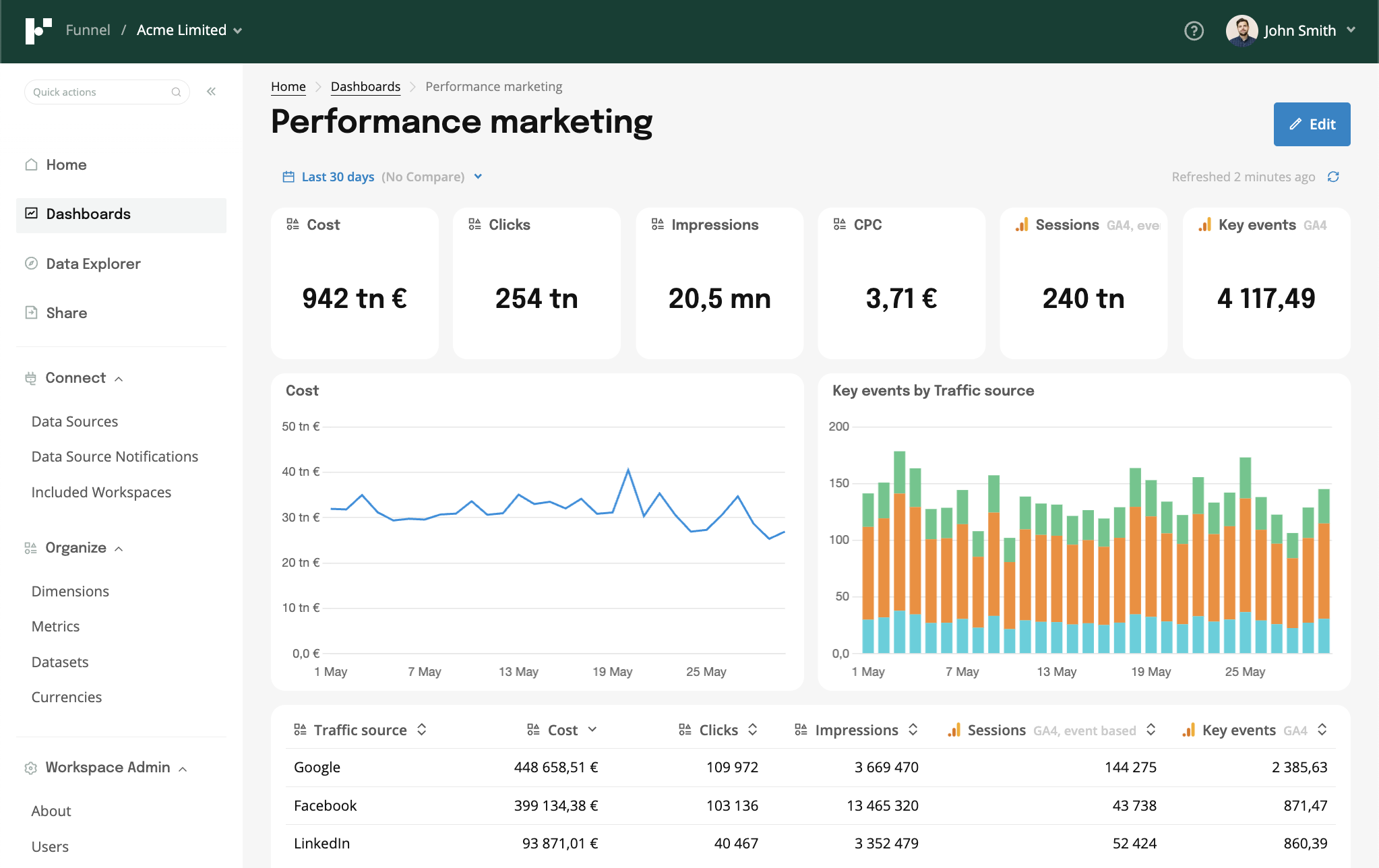Select Dashboards in the sidebar
This screenshot has width=1379, height=868.
click(x=88, y=214)
